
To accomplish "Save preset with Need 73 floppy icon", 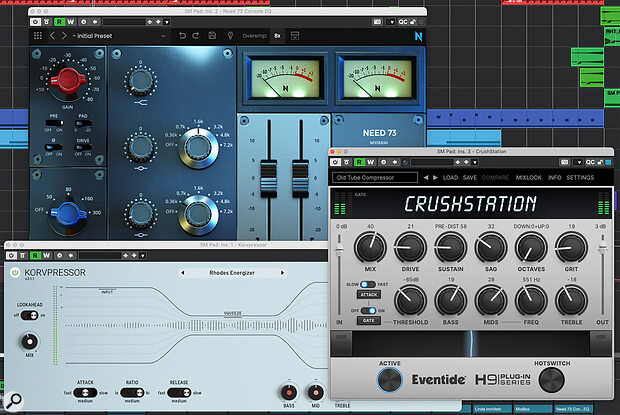I will tap(212, 36).
